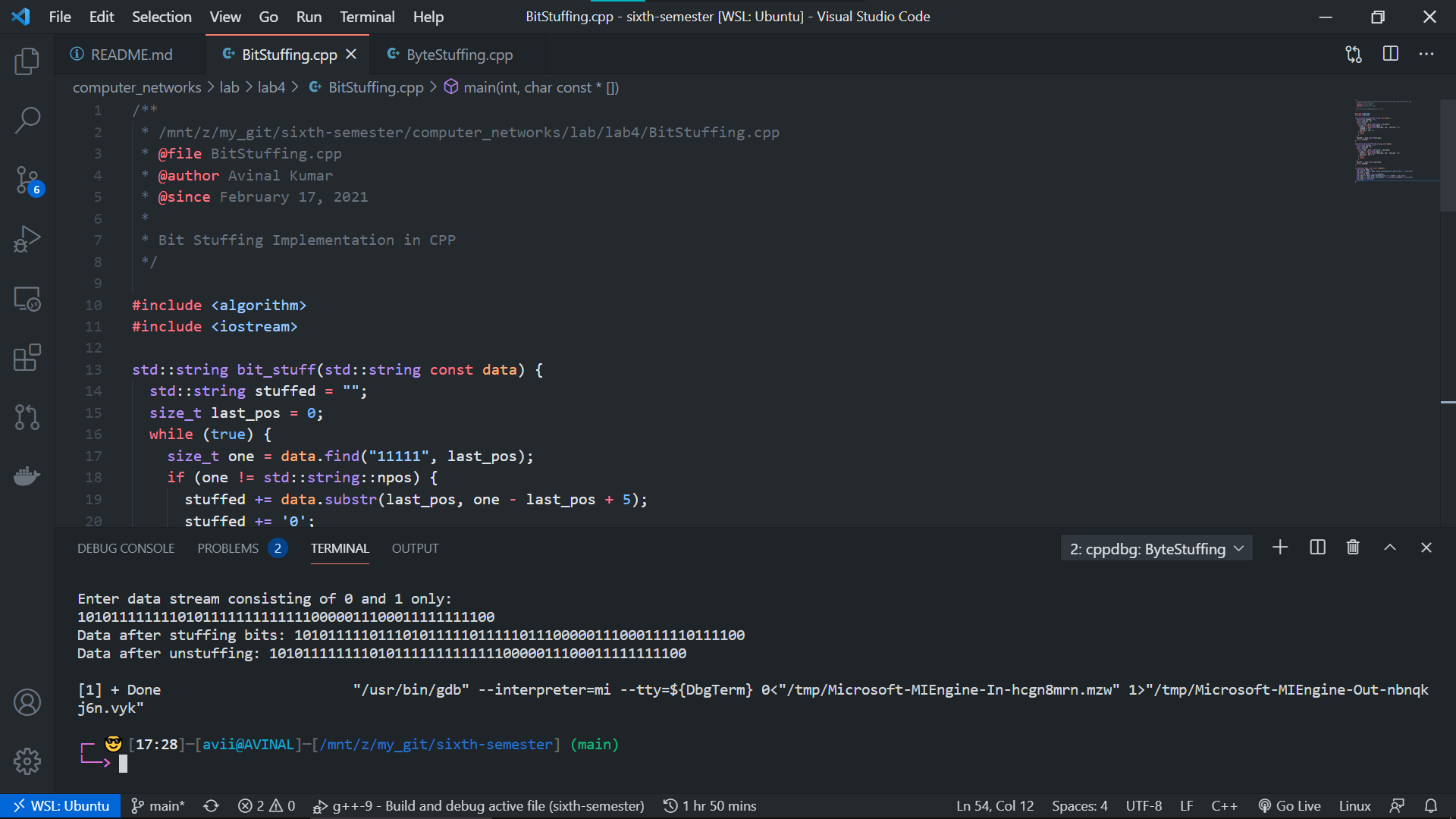Open the Terminal menu in menu bar
The width and height of the screenshot is (1456, 819).
(366, 17)
